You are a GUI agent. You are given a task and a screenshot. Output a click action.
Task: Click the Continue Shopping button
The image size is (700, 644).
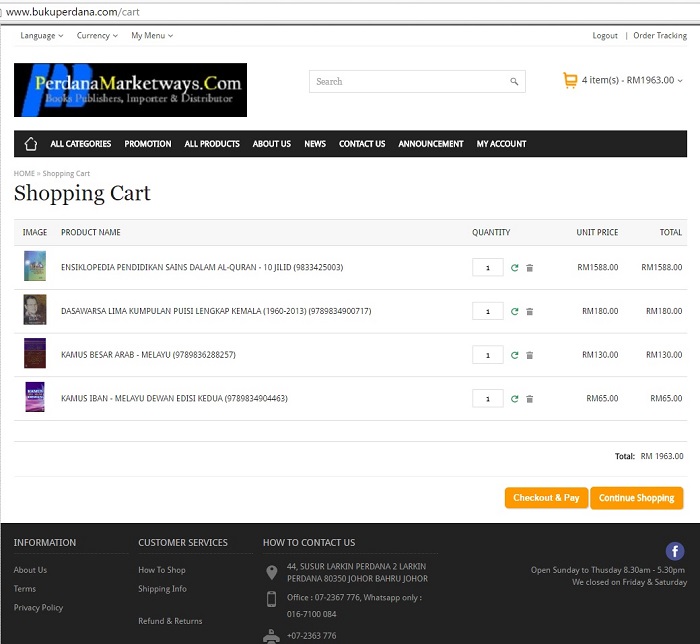637,498
